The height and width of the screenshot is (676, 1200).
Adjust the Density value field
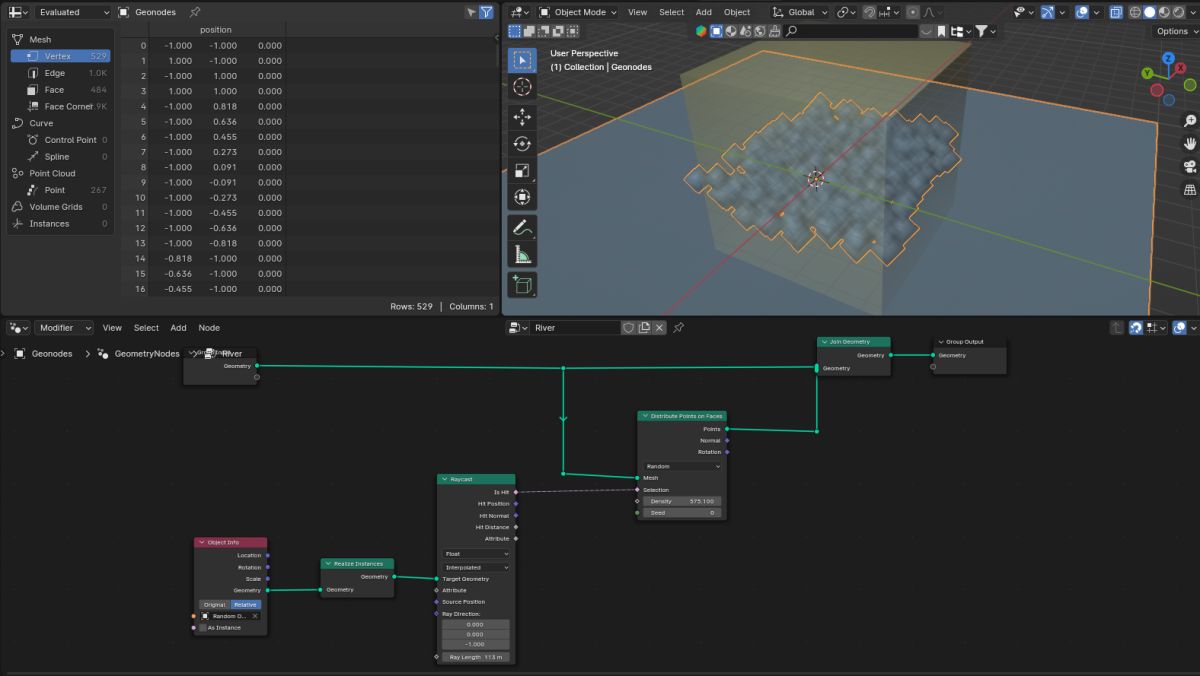pyautogui.click(x=682, y=501)
